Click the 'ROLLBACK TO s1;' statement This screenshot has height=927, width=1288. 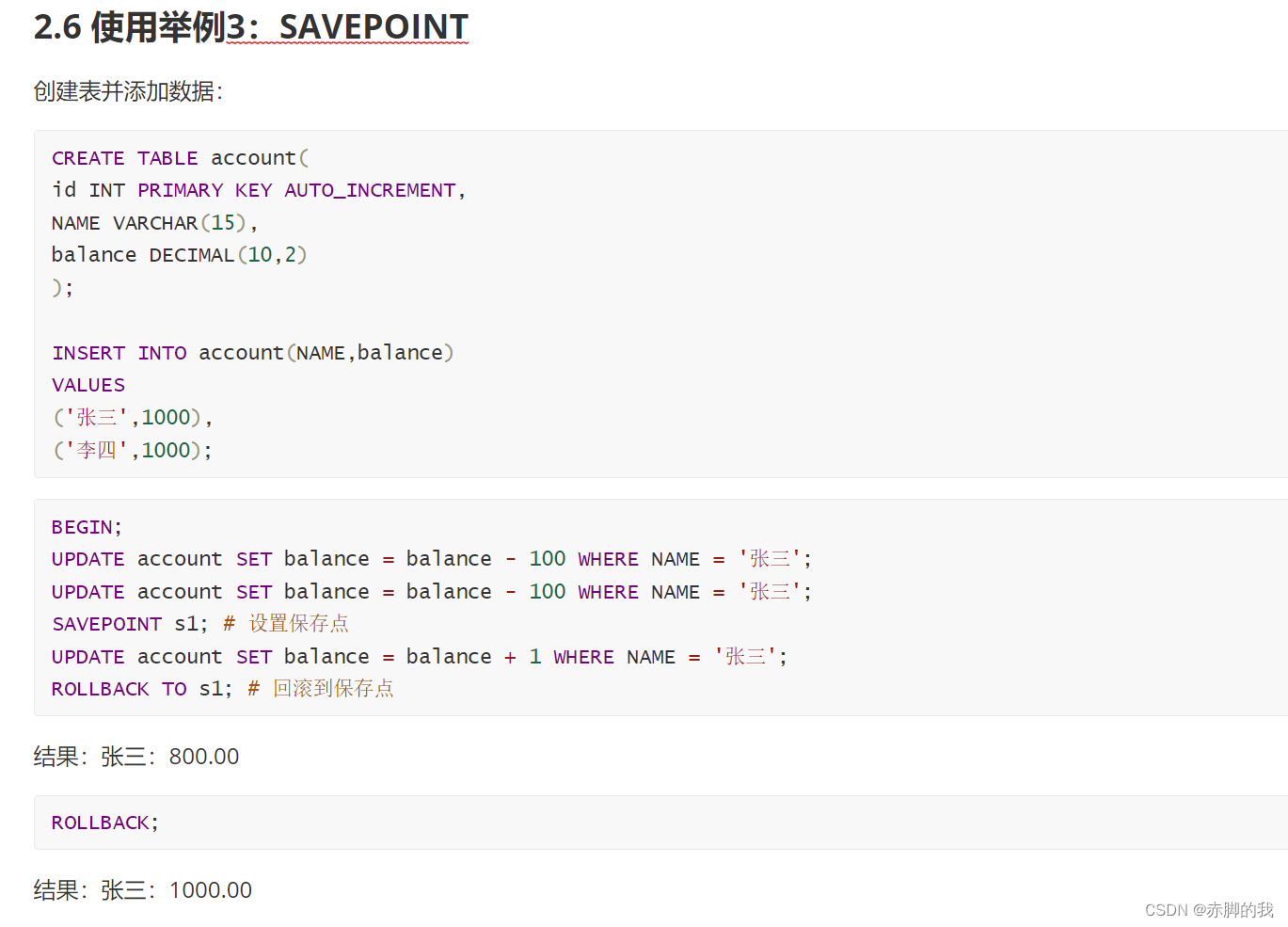[142, 689]
